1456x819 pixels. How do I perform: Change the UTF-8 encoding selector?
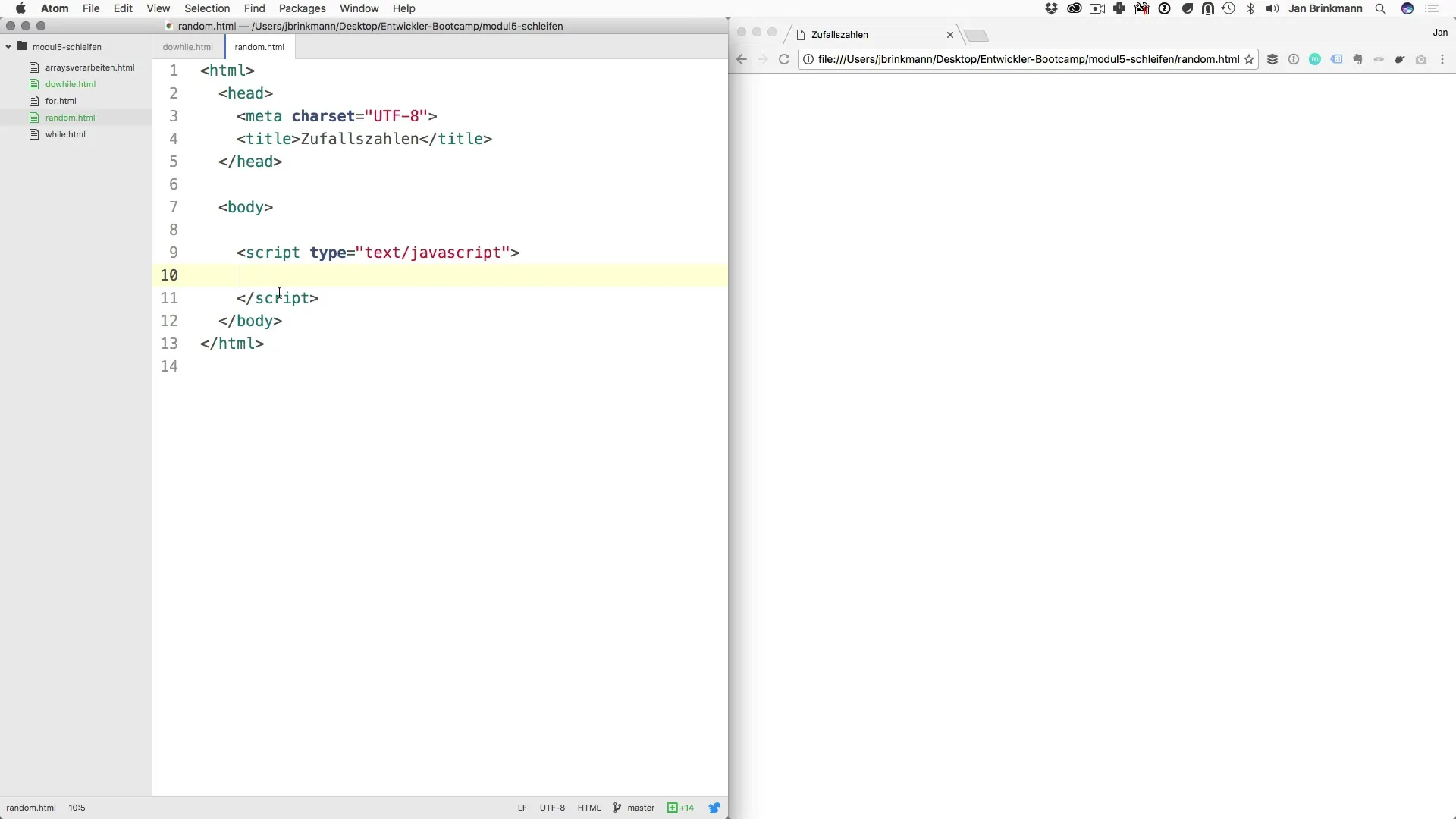(552, 808)
